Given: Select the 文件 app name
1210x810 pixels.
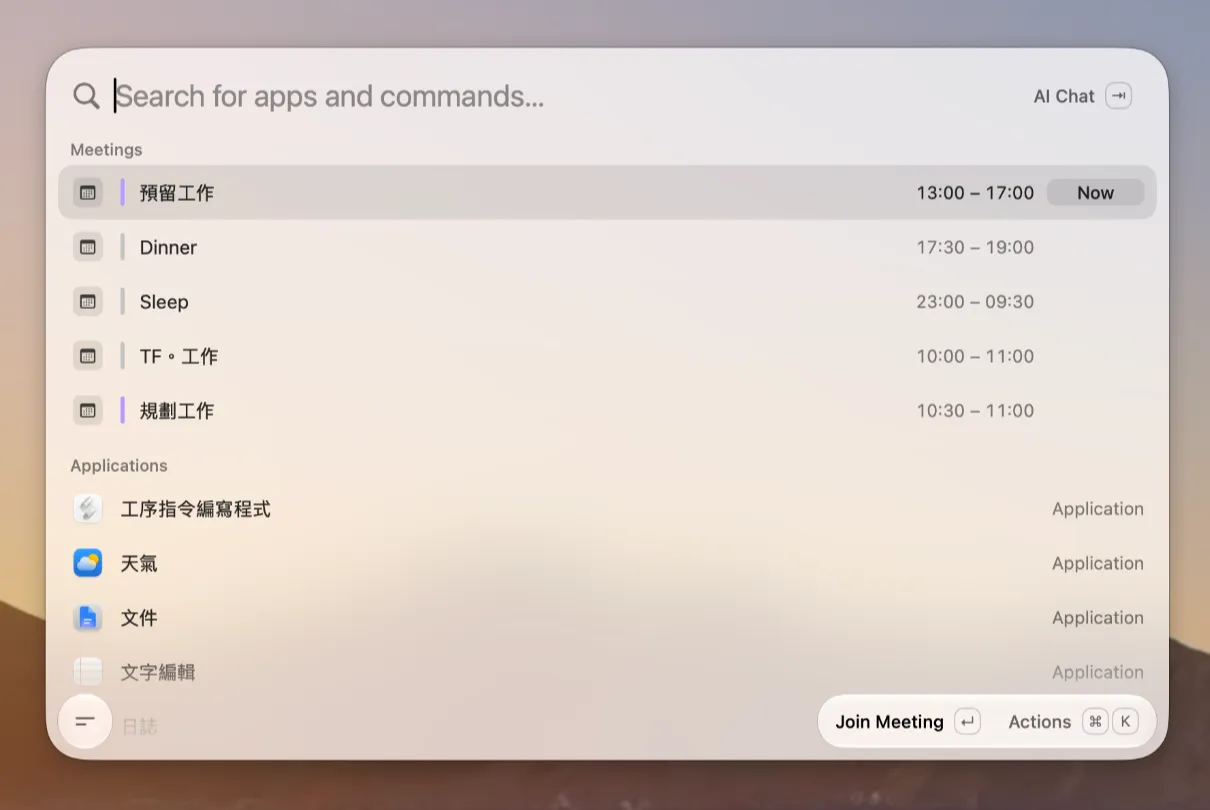Looking at the screenshot, I should 139,618.
